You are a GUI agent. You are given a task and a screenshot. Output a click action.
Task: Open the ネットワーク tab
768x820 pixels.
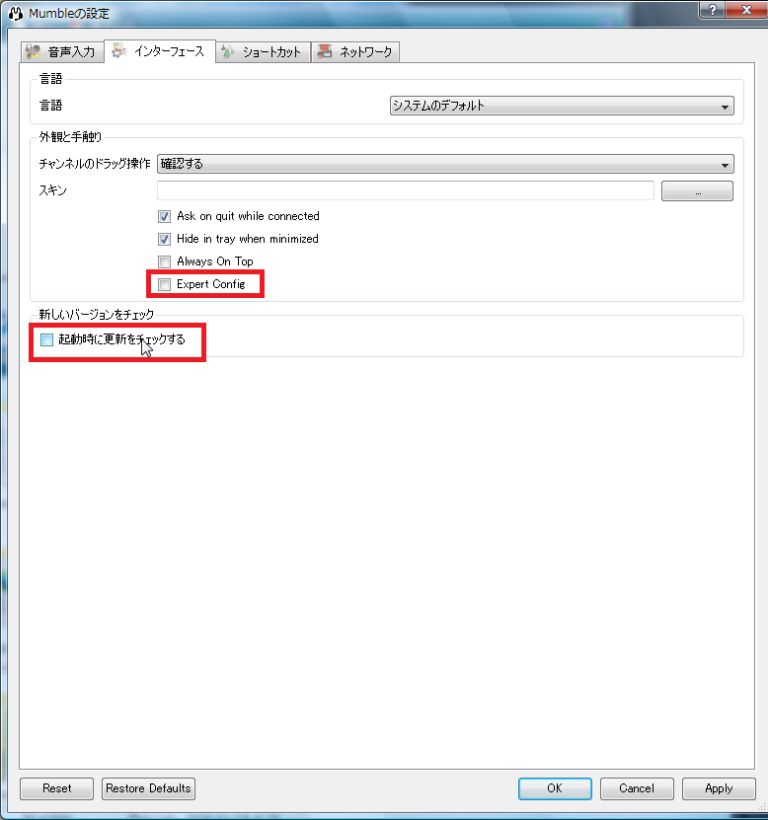(356, 52)
